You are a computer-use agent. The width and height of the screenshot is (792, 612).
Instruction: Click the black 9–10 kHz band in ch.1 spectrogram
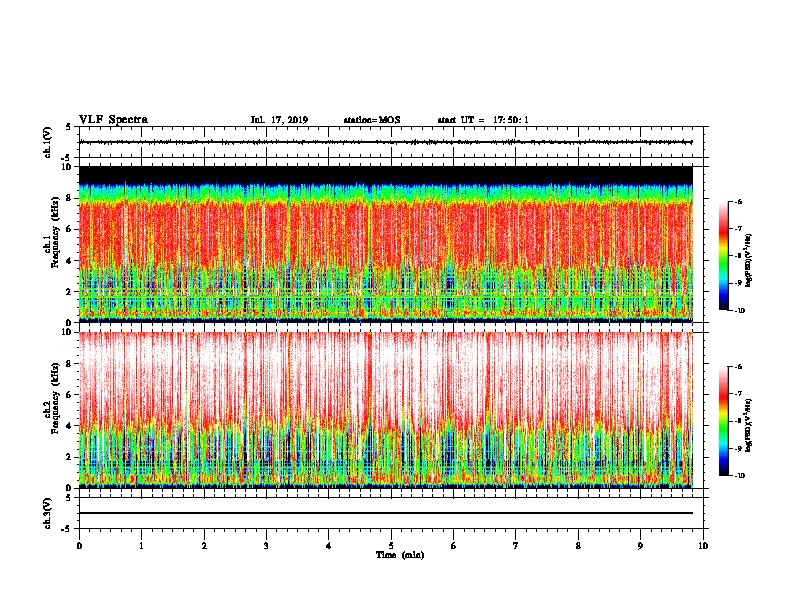tap(386, 174)
